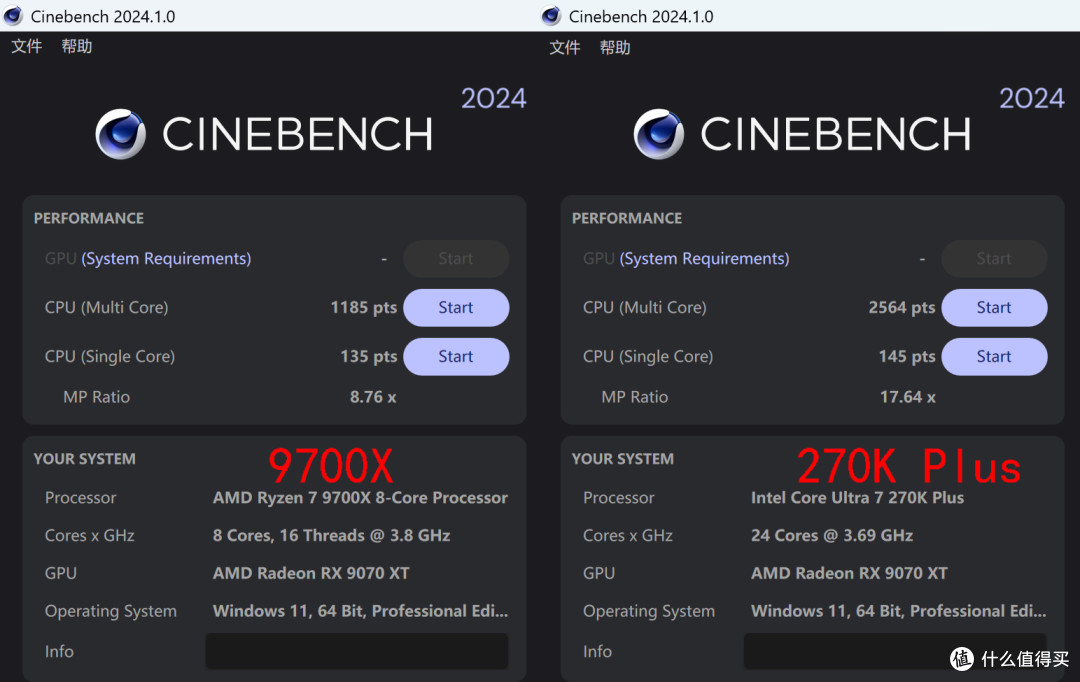The width and height of the screenshot is (1080, 682).
Task: Click the 17.64 x MP Ratio value
Action: tap(908, 397)
